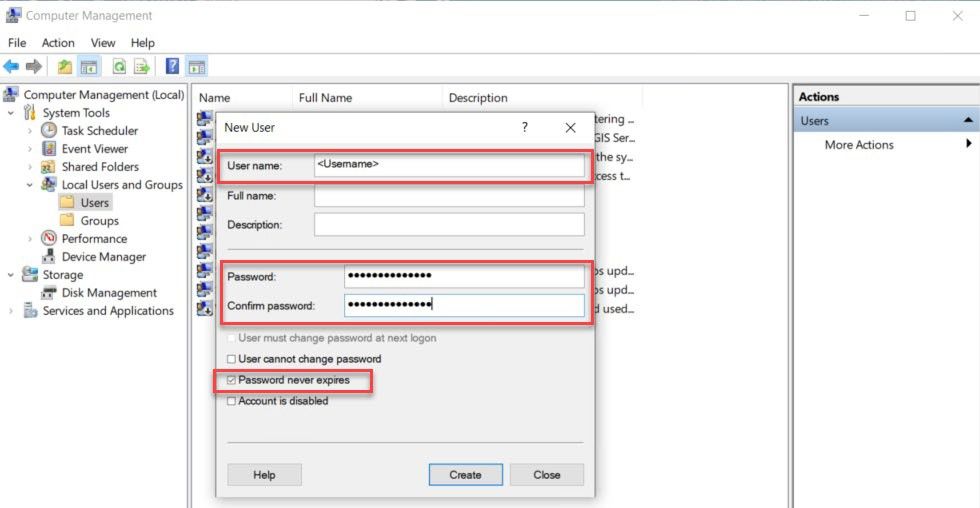Viewport: 980px width, 508px height.
Task: Select the Groups folder icon in tree
Action: (x=67, y=220)
